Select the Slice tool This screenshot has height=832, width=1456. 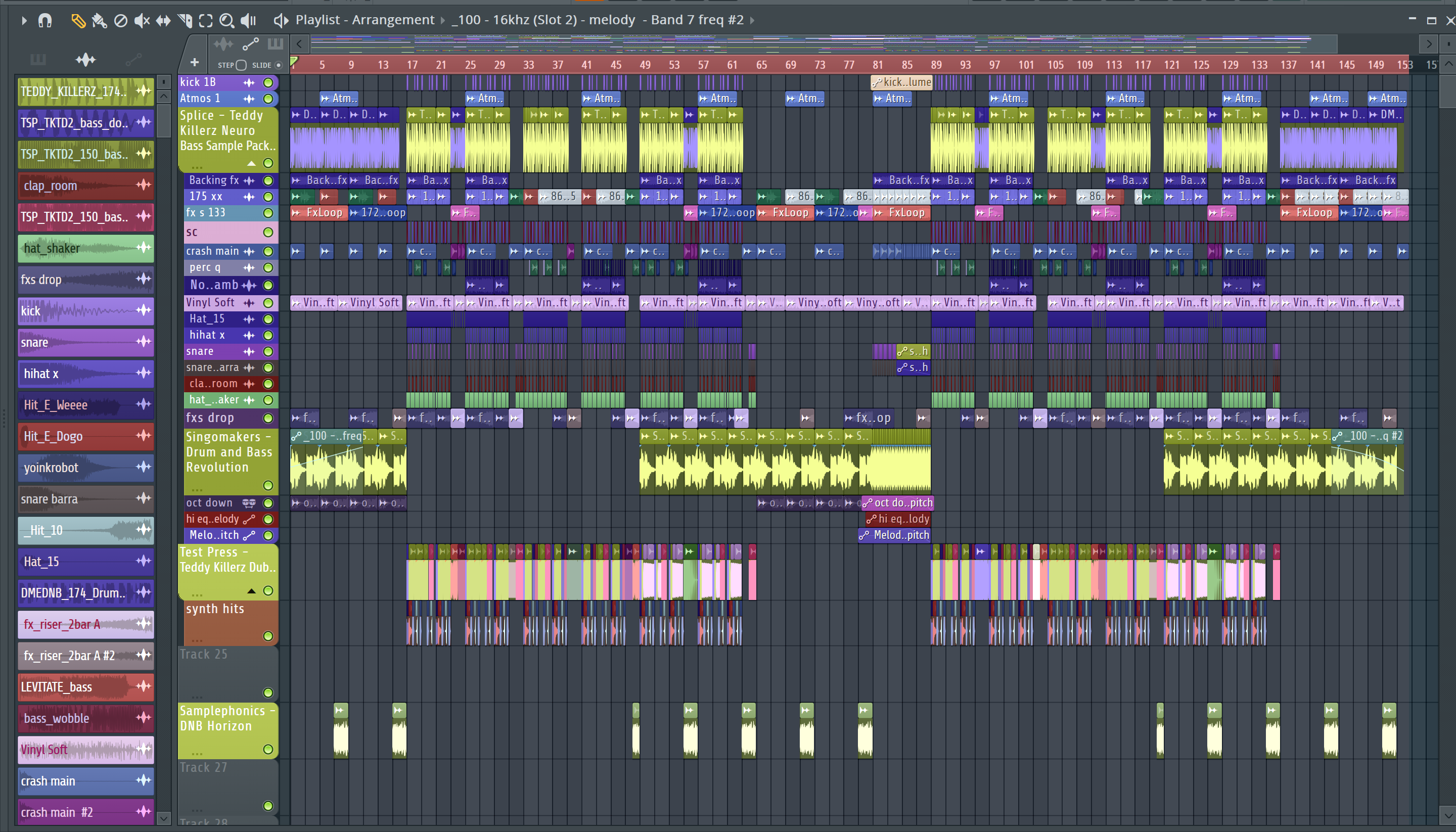click(x=185, y=21)
